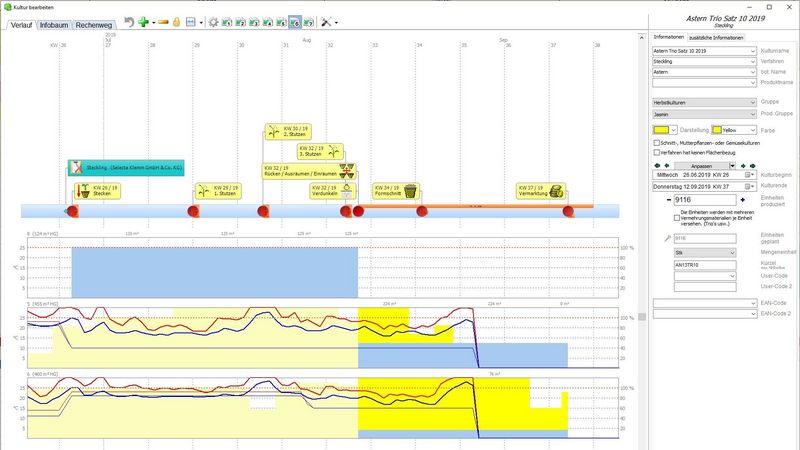The height and width of the screenshot is (450, 800).
Task: Click the padlock lock icon
Action: 176,21
